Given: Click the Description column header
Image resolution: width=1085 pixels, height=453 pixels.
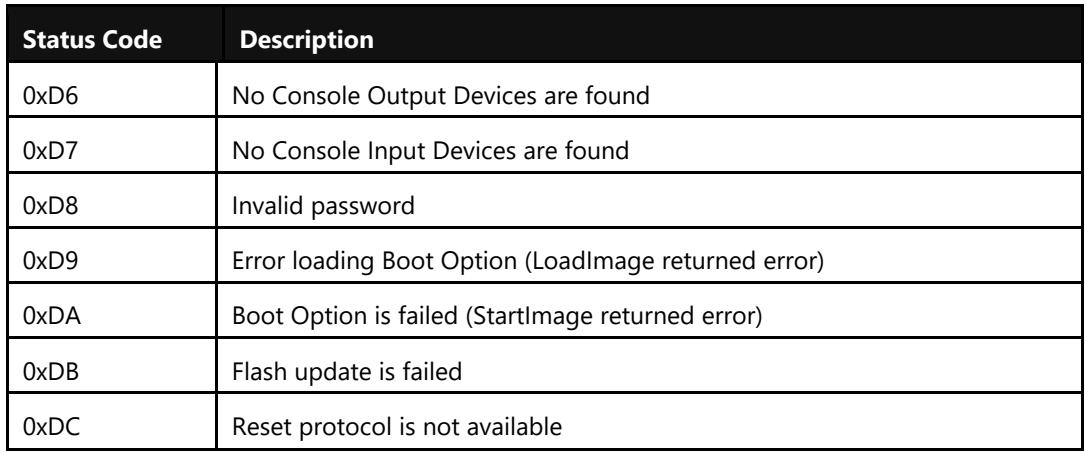Looking at the screenshot, I should (307, 39).
